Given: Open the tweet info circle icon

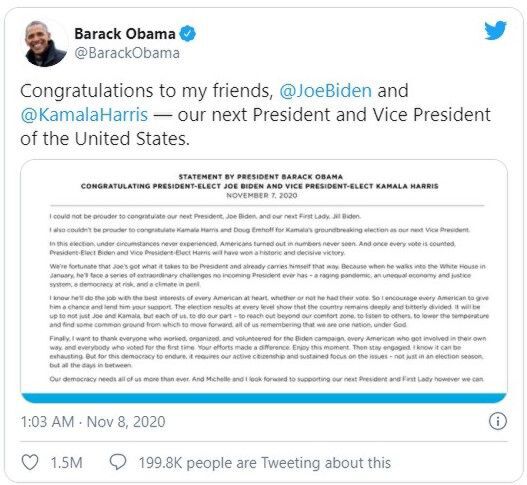Looking at the screenshot, I should pyautogui.click(x=497, y=421).
